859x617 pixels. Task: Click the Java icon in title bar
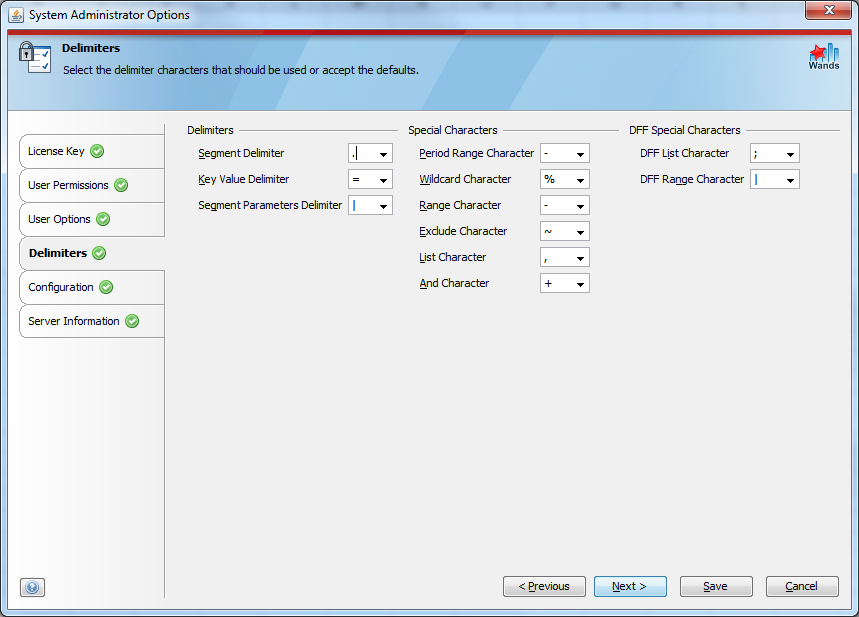coord(16,15)
